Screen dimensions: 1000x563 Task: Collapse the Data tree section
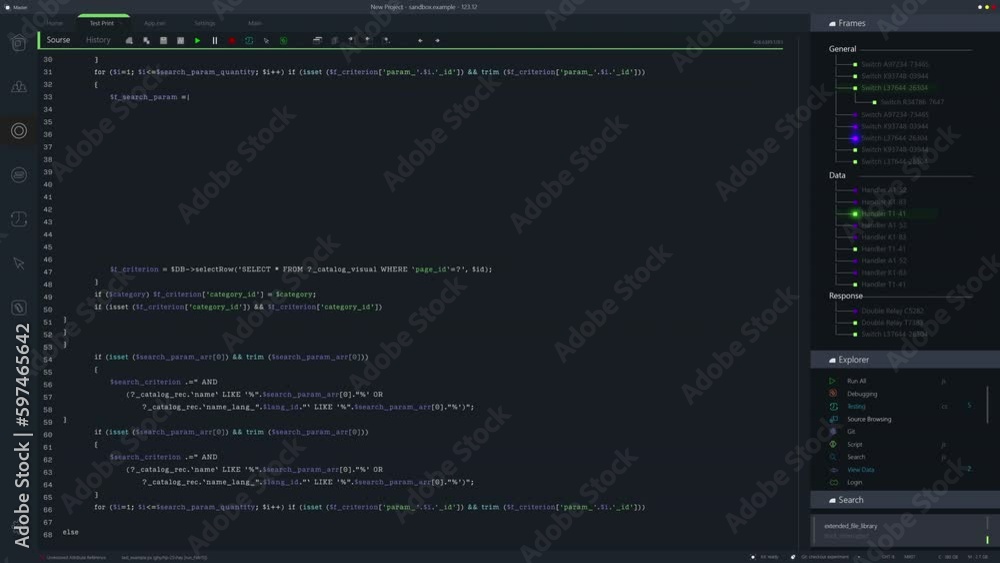click(837, 175)
